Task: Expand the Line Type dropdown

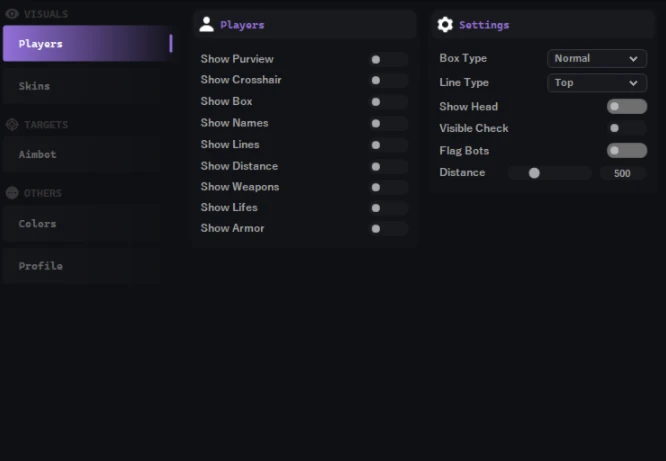Action: pos(597,82)
